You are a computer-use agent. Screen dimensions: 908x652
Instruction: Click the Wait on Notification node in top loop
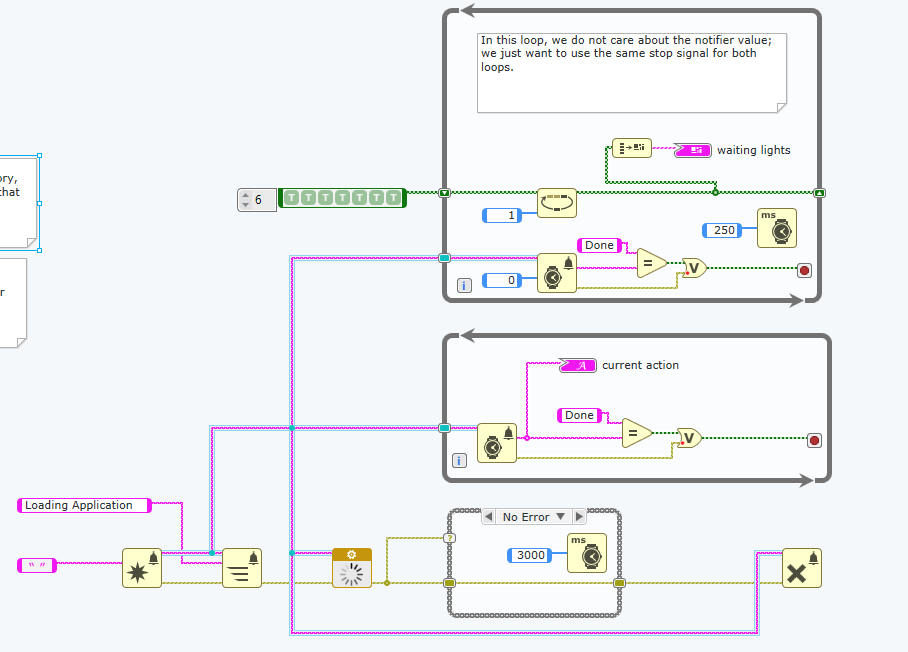click(556, 273)
